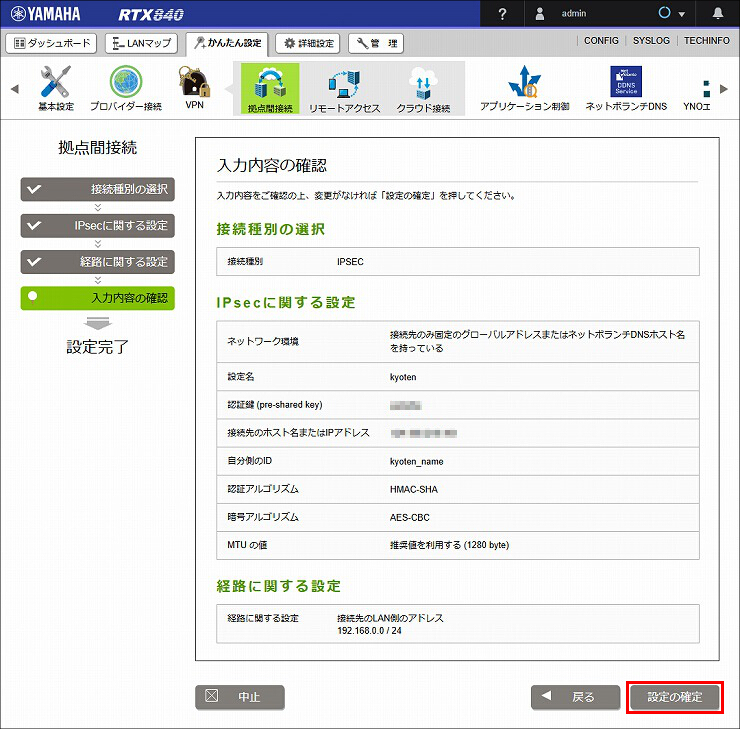Click the Yamaha logo

pyautogui.click(x=45, y=14)
